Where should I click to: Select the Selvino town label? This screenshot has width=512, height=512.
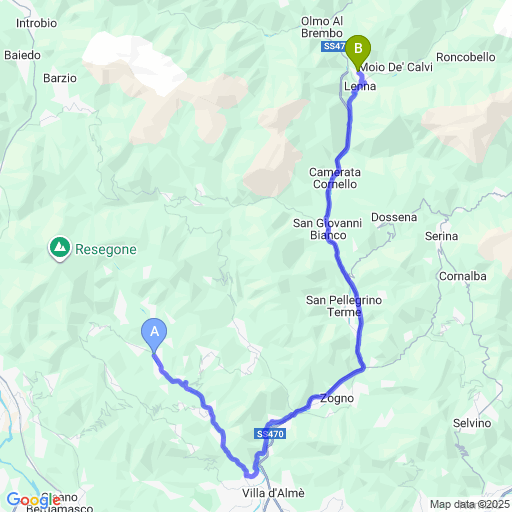click(x=472, y=423)
